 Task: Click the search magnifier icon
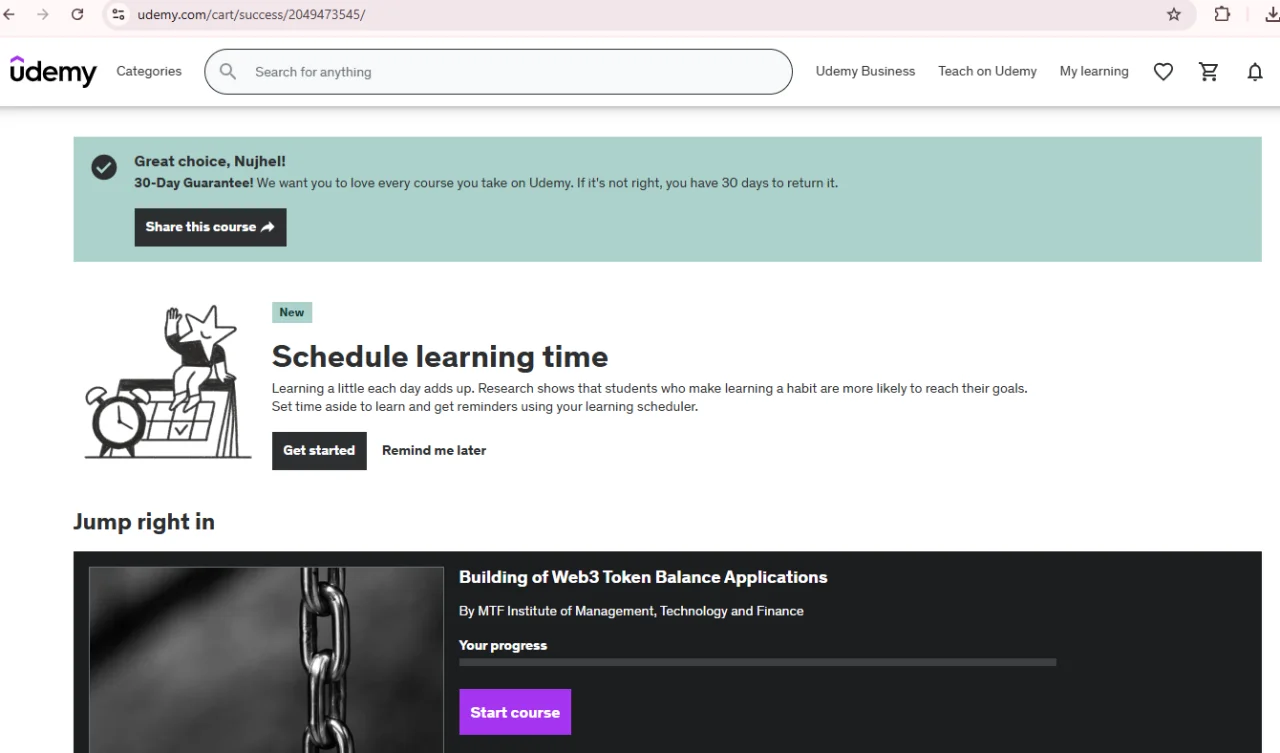point(228,71)
